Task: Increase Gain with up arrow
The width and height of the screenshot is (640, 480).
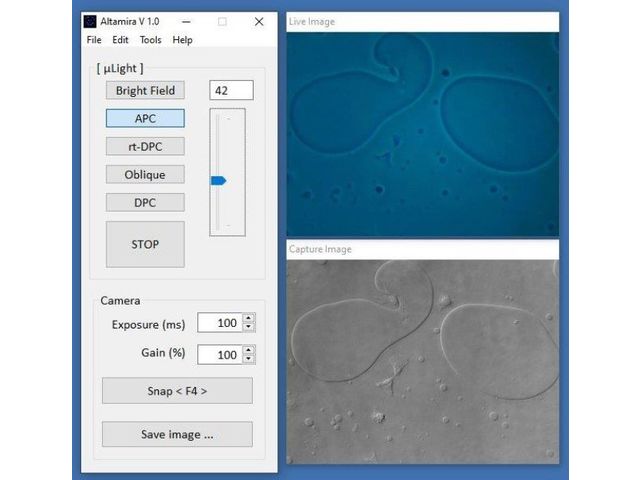Action: coord(249,350)
